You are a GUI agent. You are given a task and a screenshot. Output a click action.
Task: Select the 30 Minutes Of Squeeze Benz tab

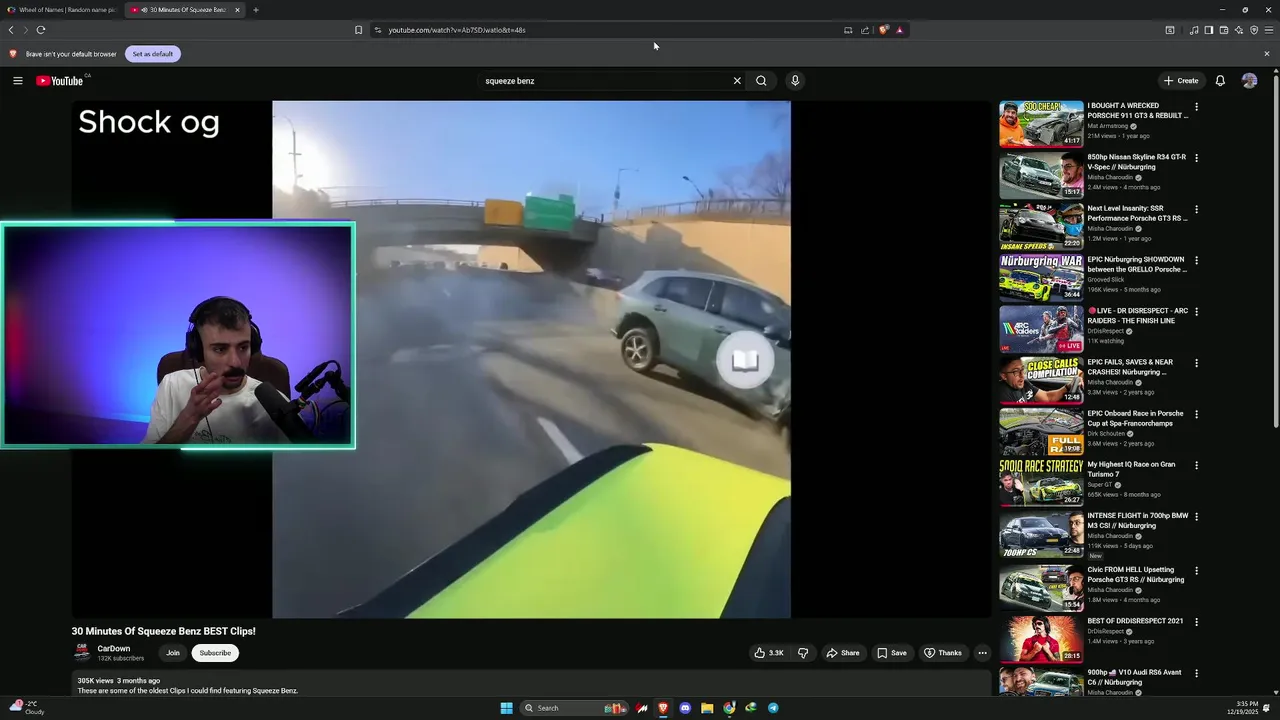[x=184, y=10]
